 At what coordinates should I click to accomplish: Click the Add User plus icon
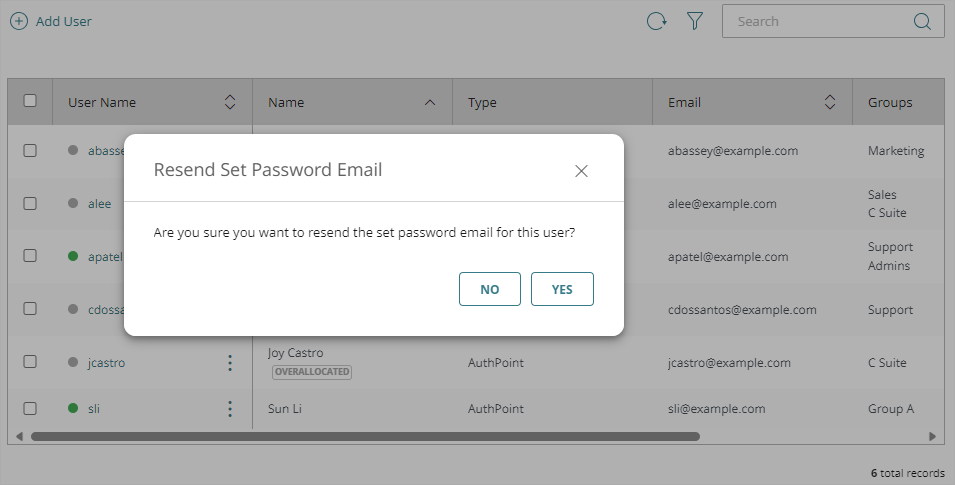[19, 21]
